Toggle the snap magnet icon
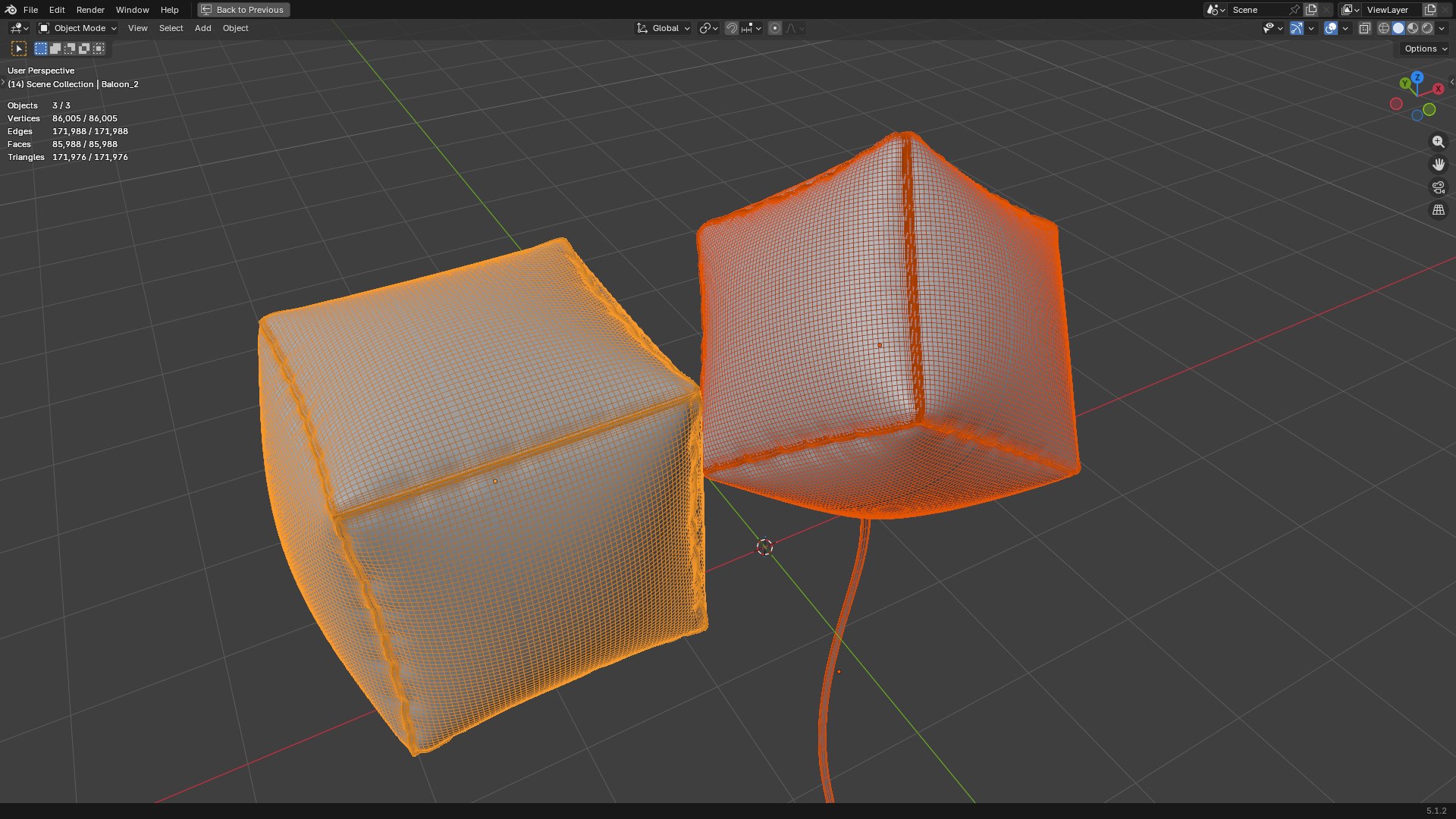 tap(731, 28)
